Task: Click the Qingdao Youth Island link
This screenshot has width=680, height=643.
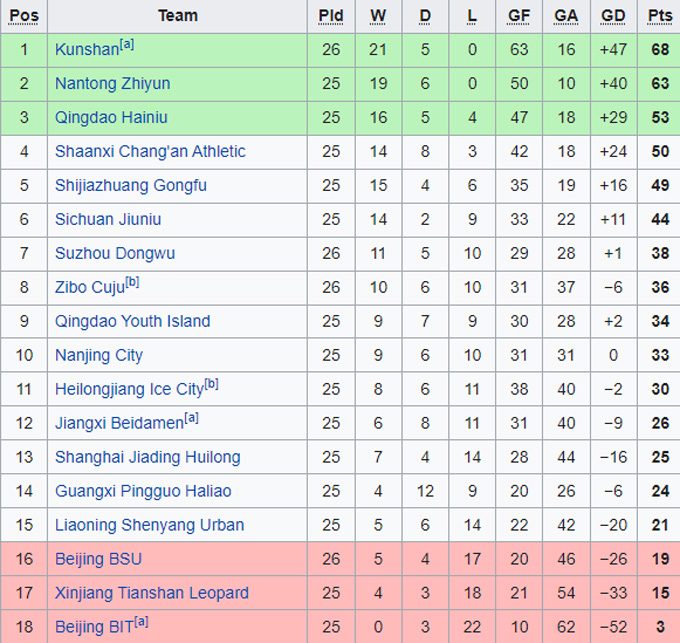Action: 132,322
